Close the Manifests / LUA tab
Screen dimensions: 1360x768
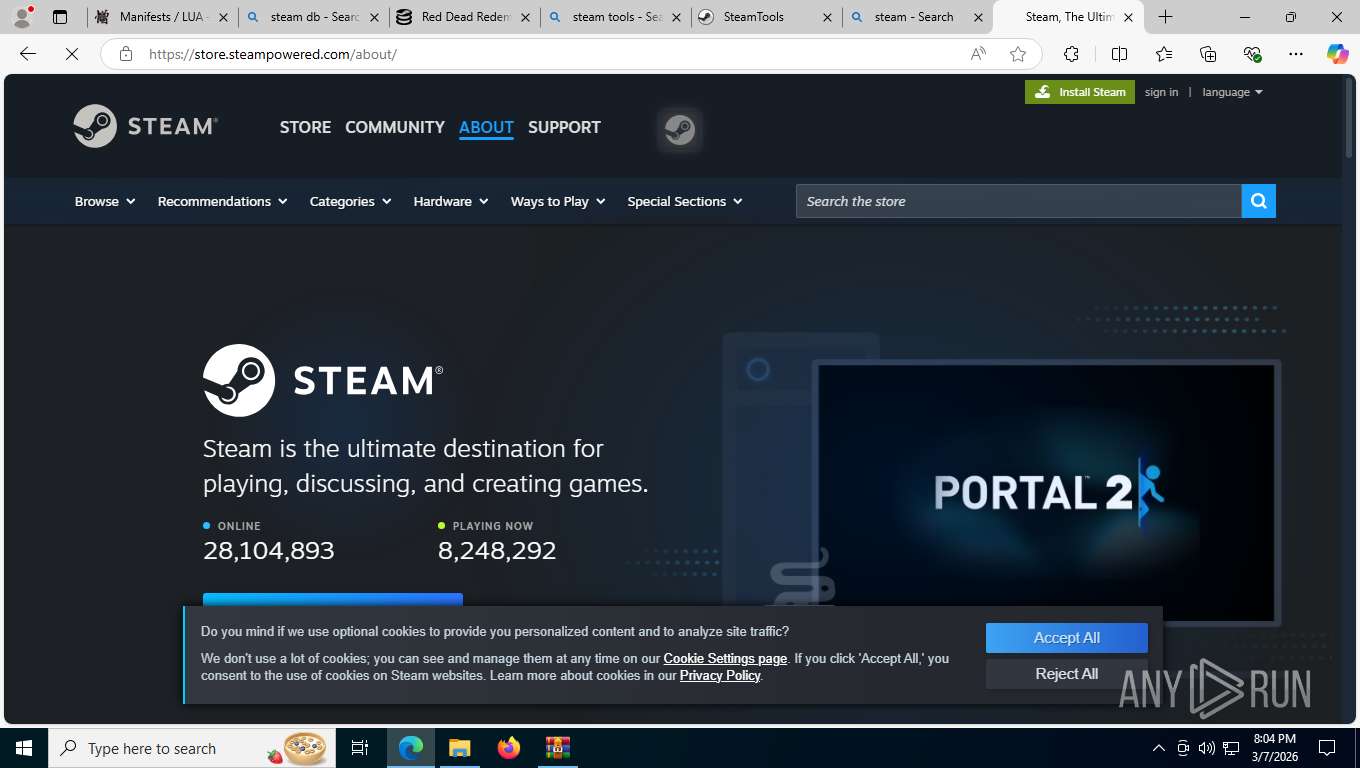[223, 17]
